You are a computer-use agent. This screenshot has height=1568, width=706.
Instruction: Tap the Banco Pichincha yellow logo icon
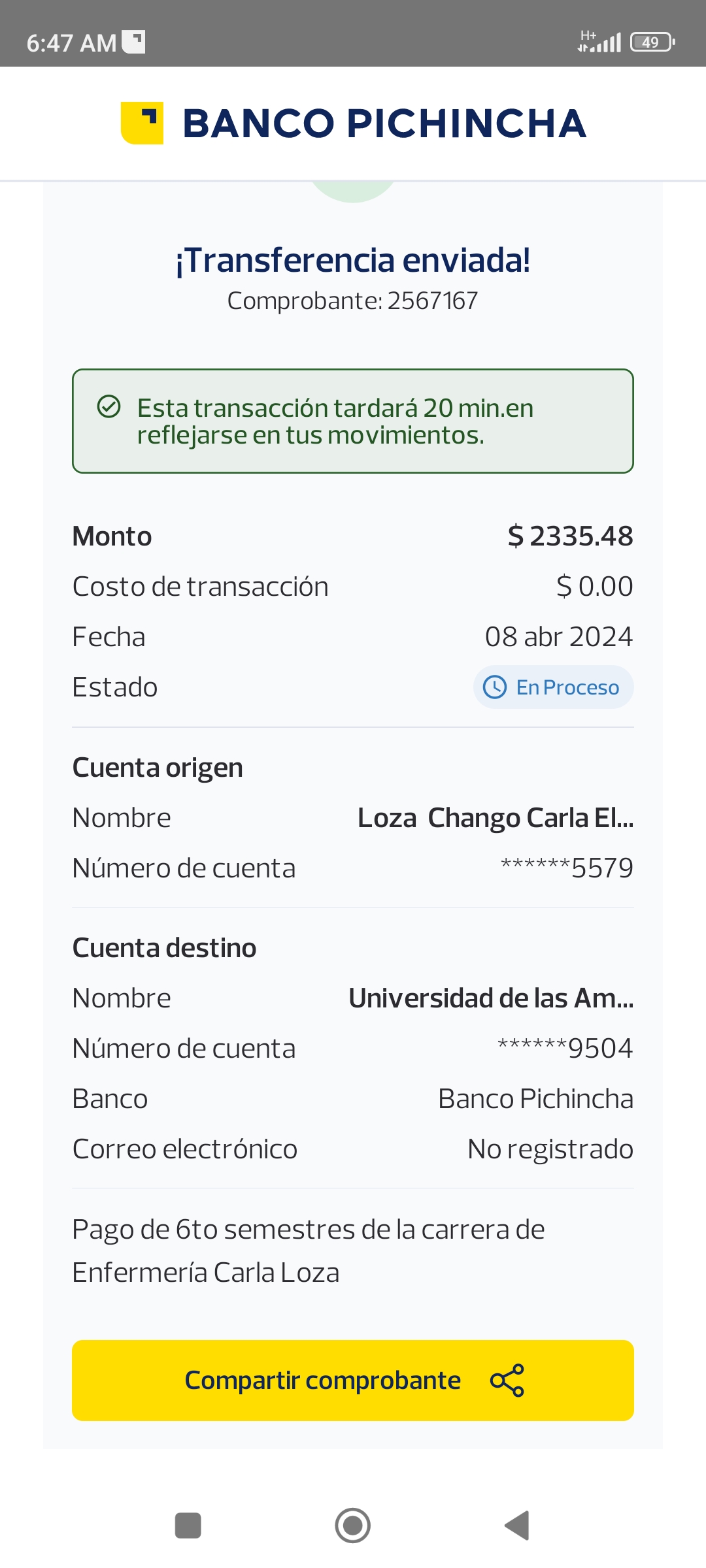pyautogui.click(x=142, y=123)
